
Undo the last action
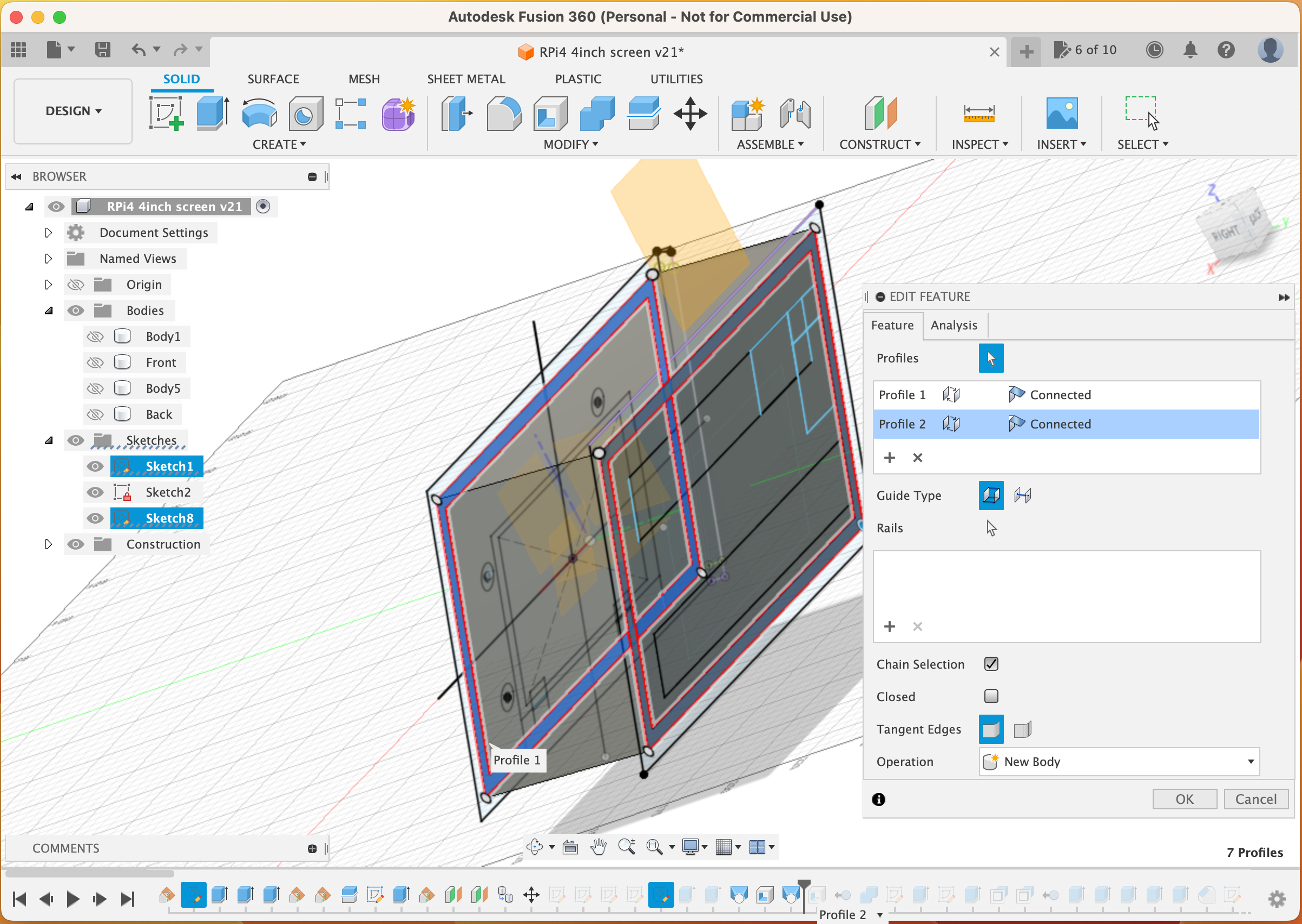click(139, 50)
